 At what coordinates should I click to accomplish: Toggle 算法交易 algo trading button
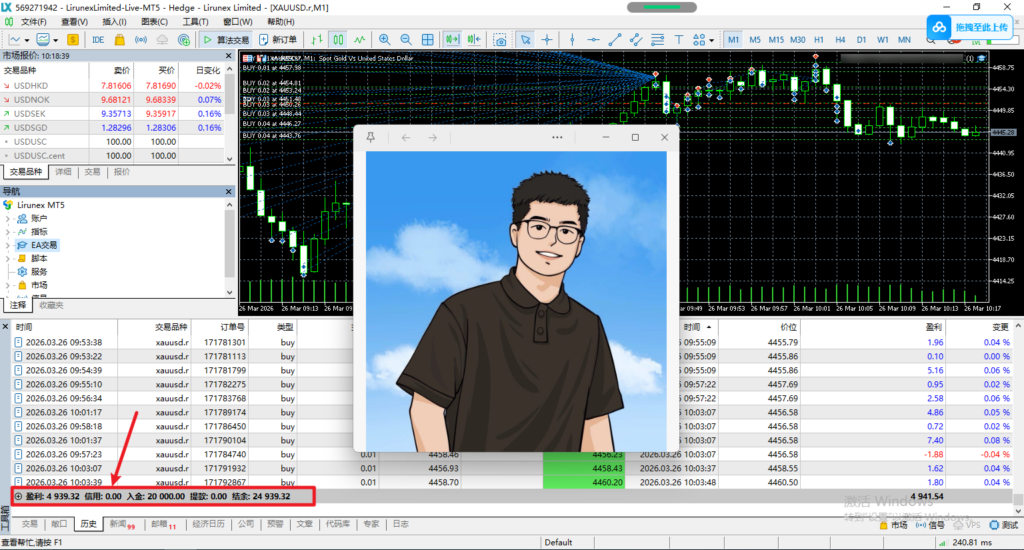click(x=226, y=40)
